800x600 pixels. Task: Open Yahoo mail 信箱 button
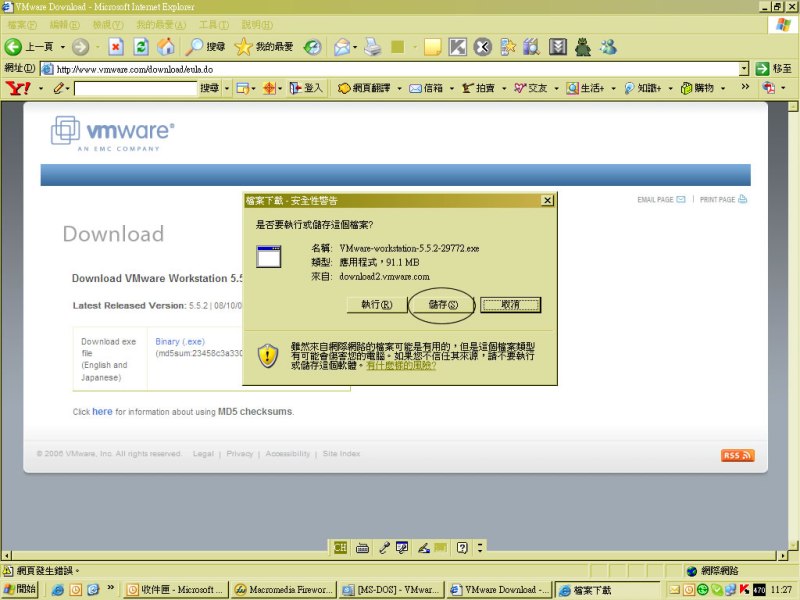pyautogui.click(x=427, y=88)
